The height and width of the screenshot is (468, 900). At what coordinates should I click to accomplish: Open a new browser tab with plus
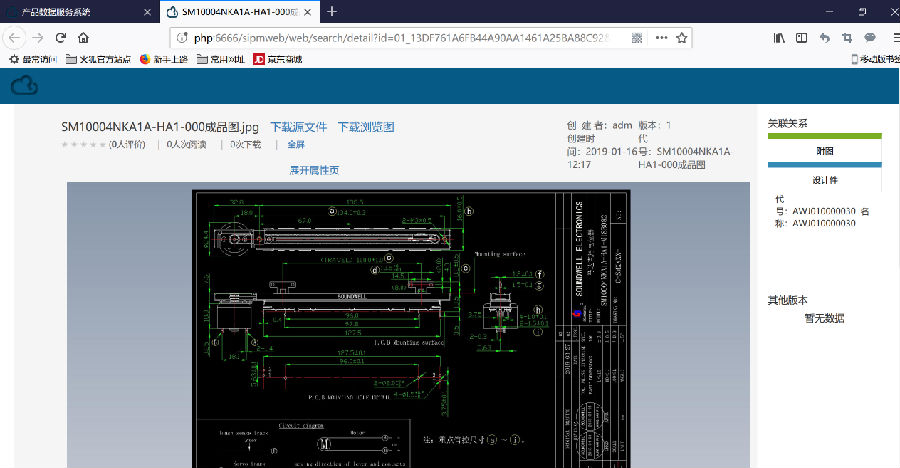332,12
